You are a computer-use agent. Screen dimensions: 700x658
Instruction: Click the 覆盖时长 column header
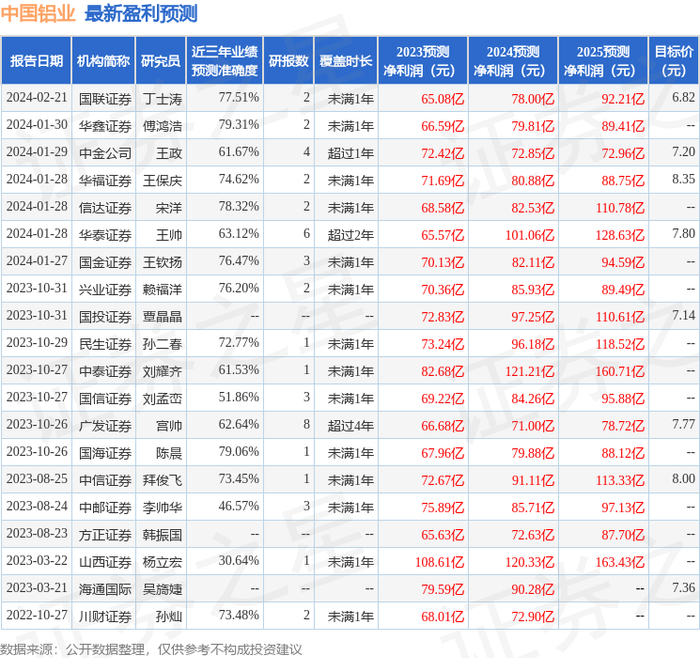tap(346, 61)
